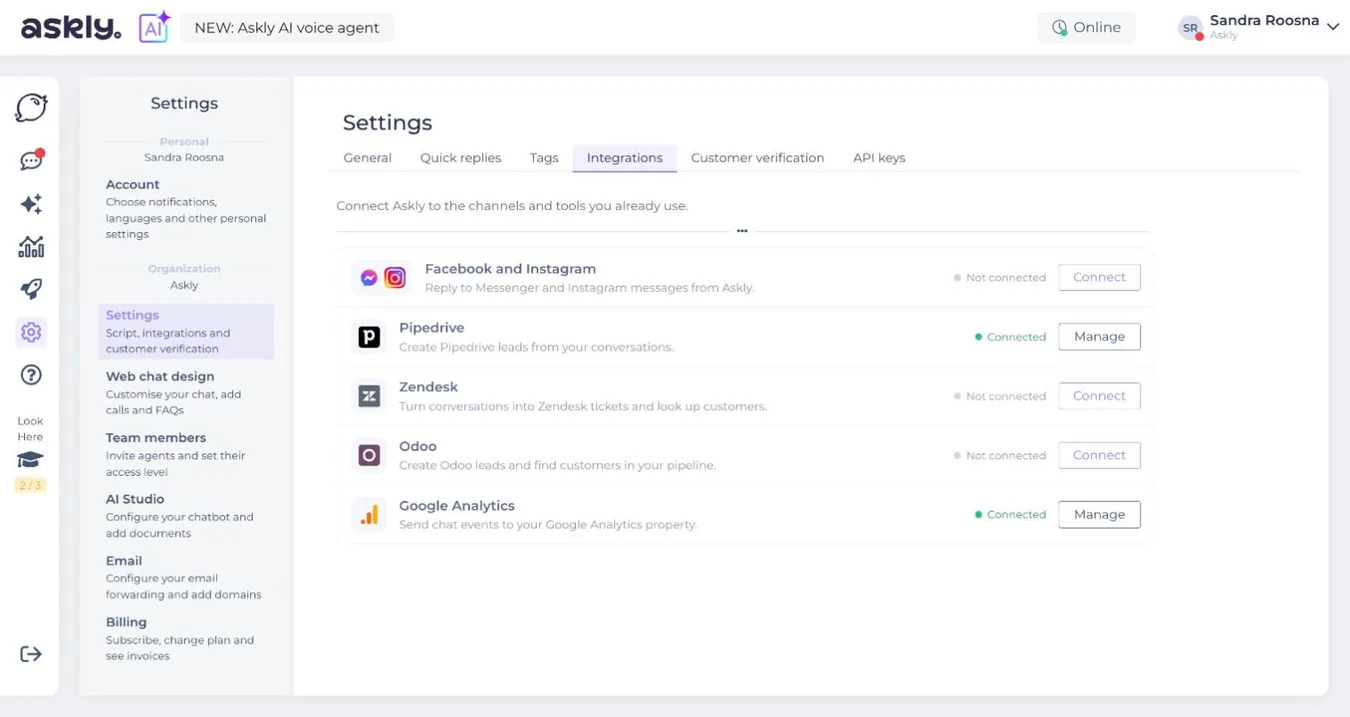This screenshot has height=717, width=1350.
Task: Connect the Zendesk integration
Action: (x=1099, y=396)
